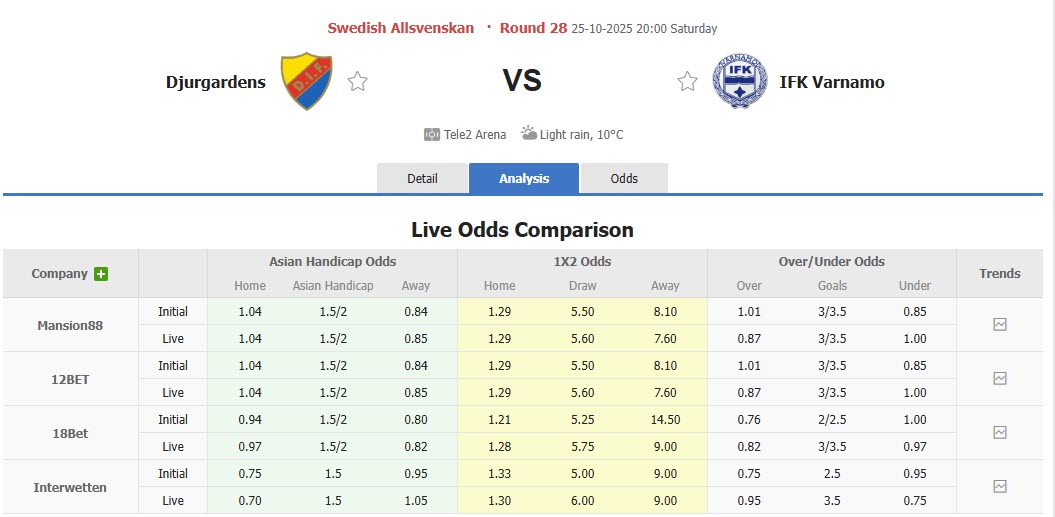Click the green plus icon beside Company
Screen dimensions: 1055x517
click(101, 274)
